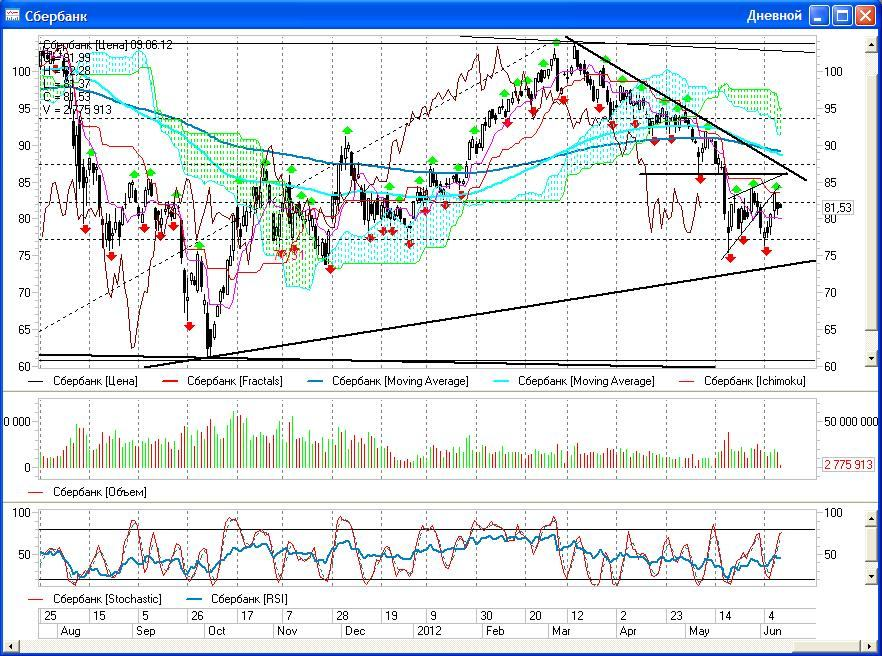Click the Oct month label on date axis

point(217,631)
